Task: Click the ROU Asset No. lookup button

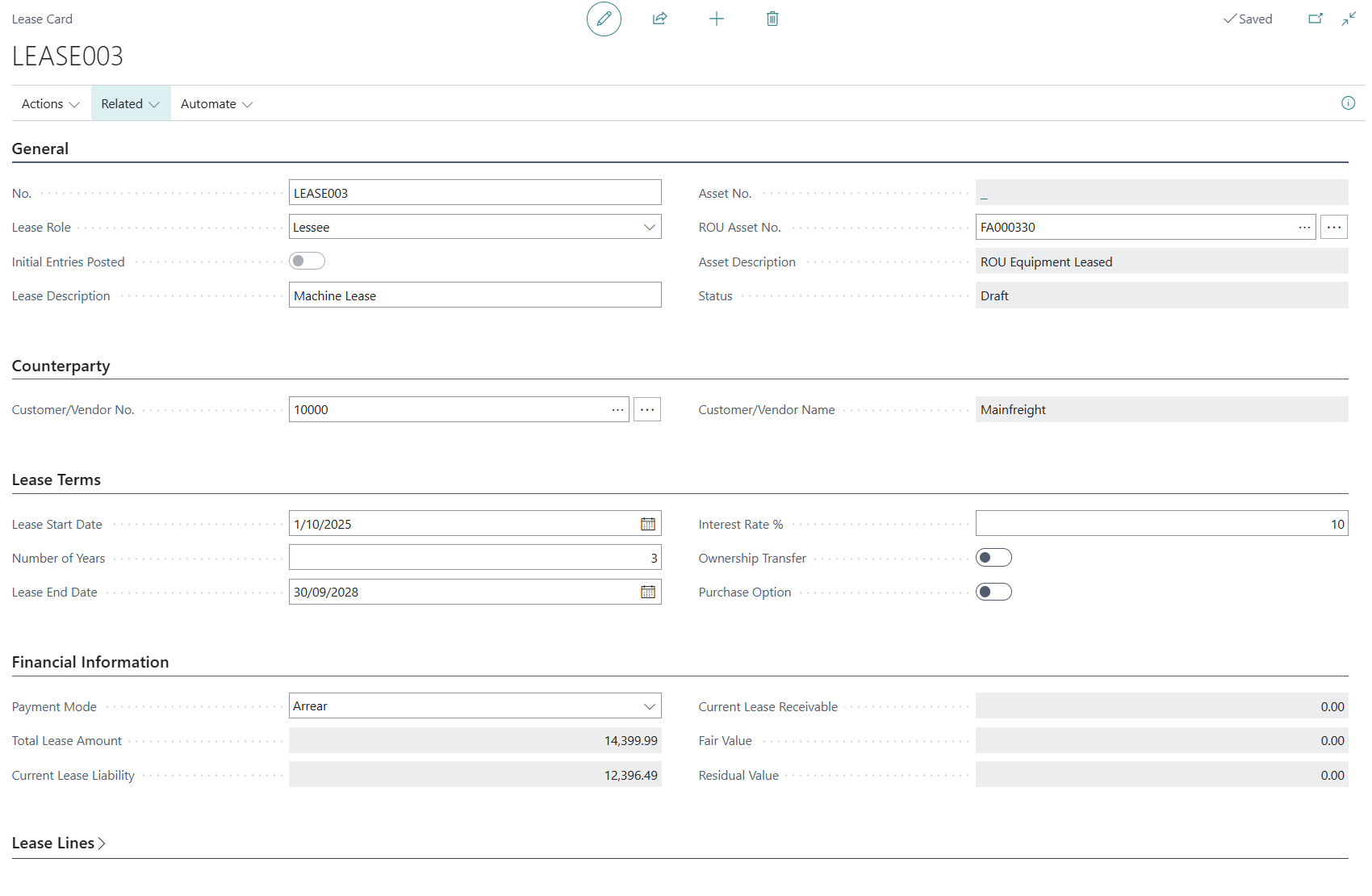Action: 1304,228
